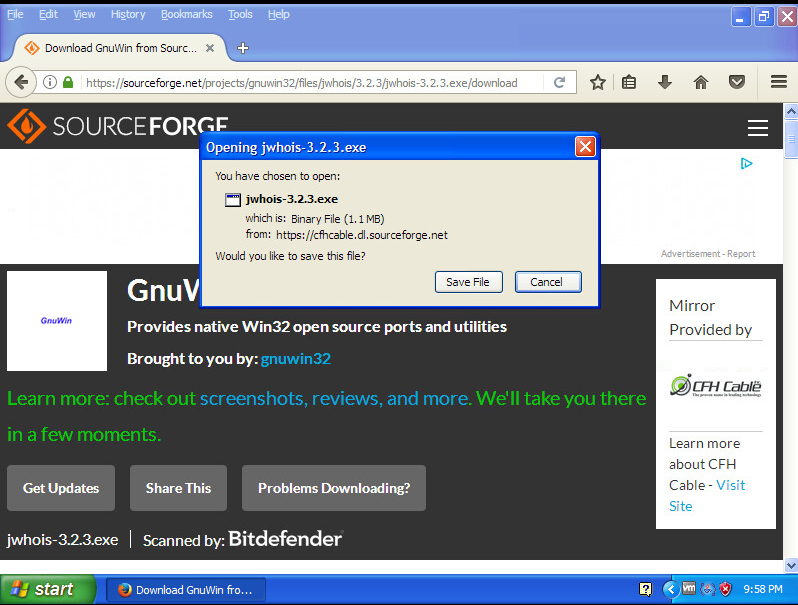Open the Visit Site link for CFH Cable
Screen dimensions: 798x605
707,496
